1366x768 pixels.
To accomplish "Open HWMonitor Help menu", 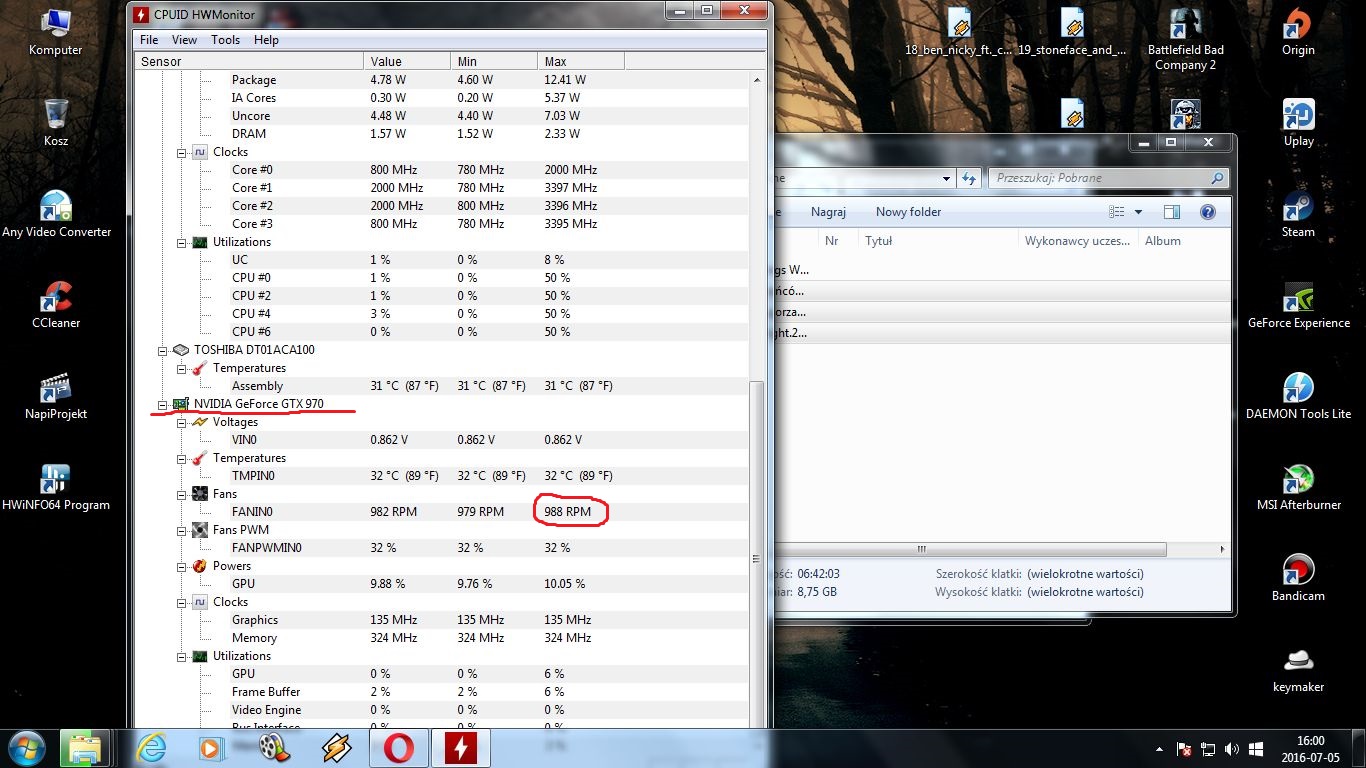I will (x=266, y=40).
